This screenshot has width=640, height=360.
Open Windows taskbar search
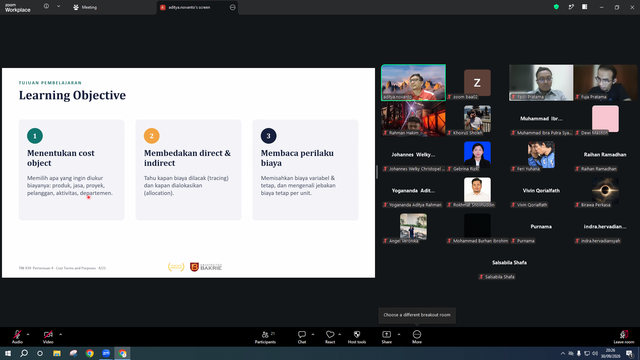coord(24,353)
